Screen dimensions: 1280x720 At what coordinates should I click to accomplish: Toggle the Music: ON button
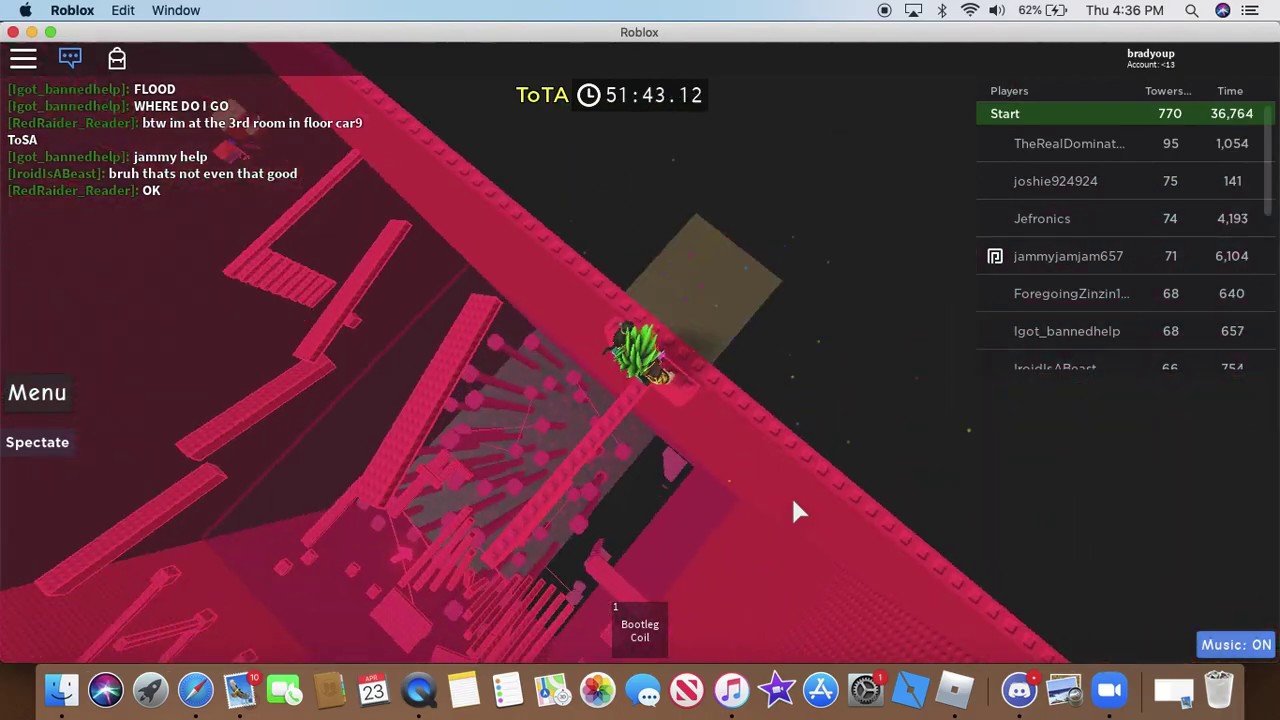[x=1236, y=645]
